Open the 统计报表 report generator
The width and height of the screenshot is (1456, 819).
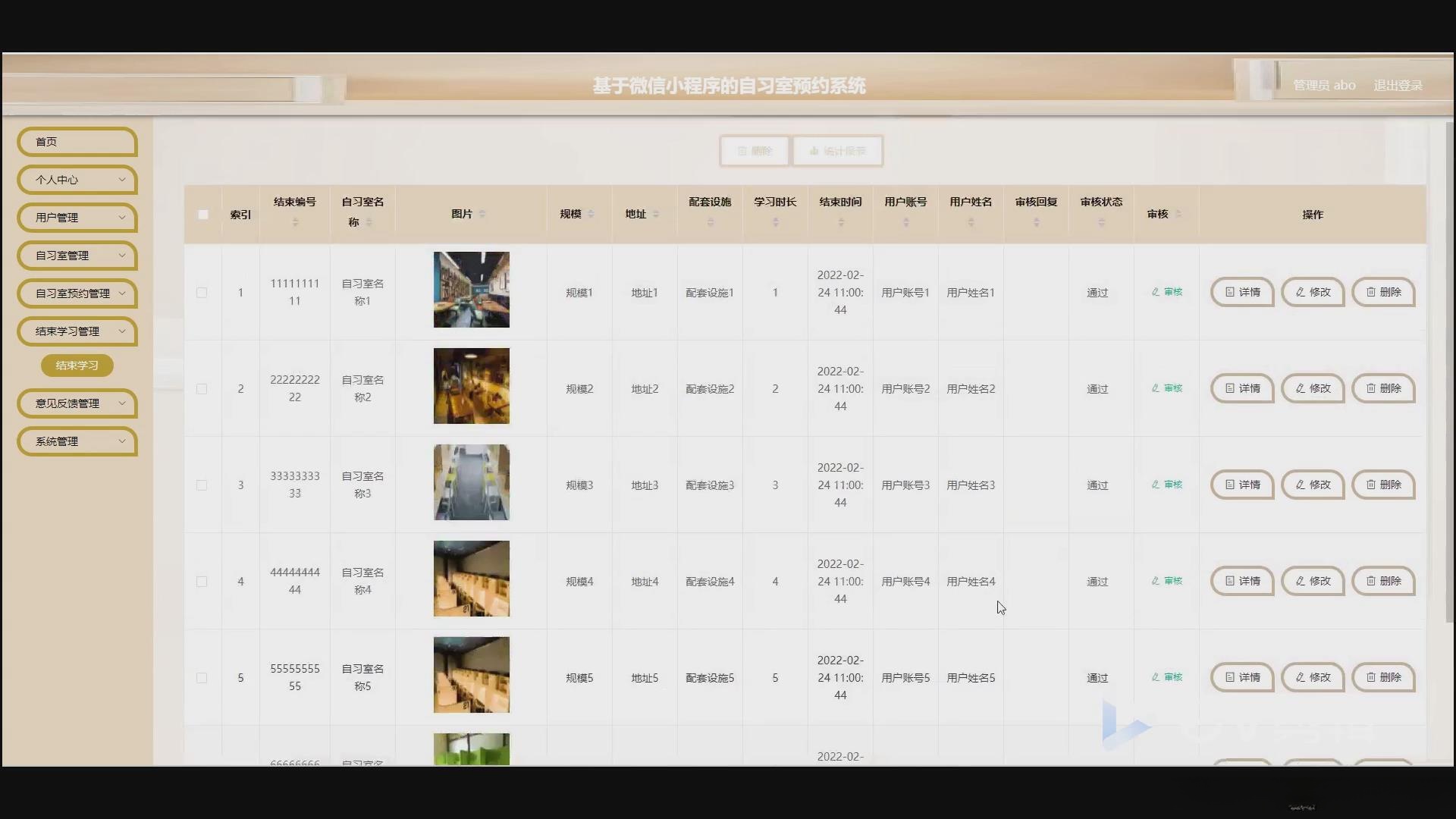coord(837,150)
